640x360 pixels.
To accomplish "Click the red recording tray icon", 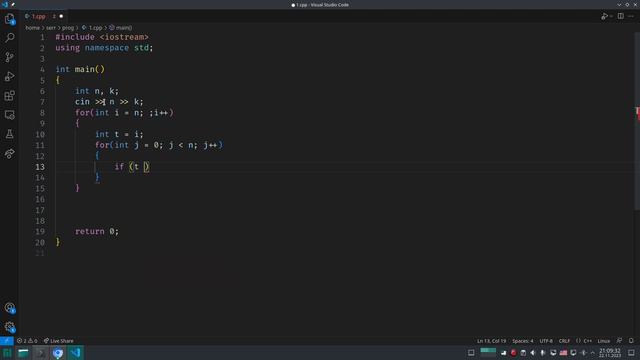I will (x=513, y=353).
